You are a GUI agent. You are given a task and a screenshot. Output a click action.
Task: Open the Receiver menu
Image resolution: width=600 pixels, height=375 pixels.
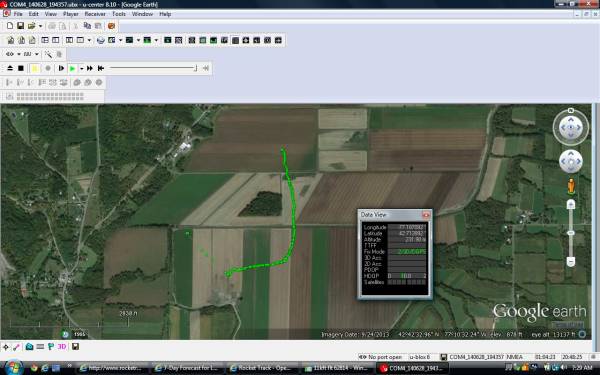click(x=95, y=14)
